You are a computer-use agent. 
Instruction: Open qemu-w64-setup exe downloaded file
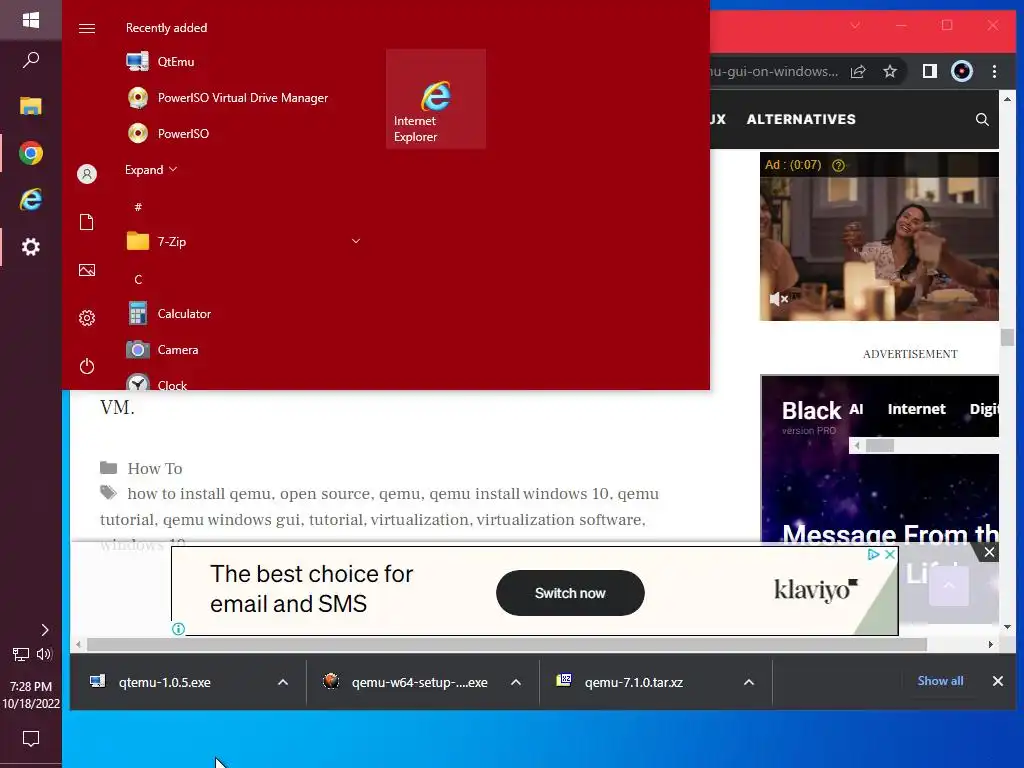[x=419, y=682]
